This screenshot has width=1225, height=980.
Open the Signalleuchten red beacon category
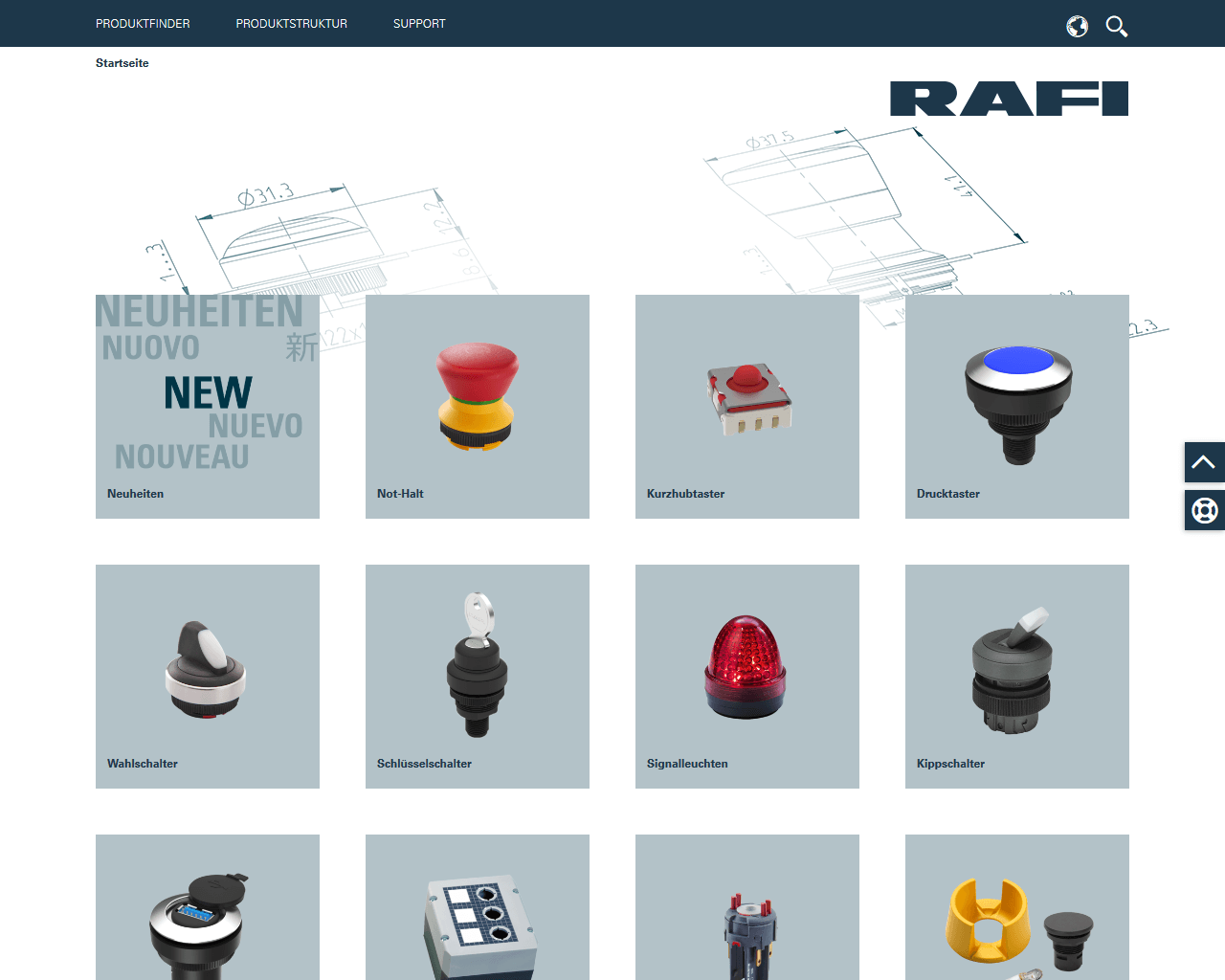(747, 676)
